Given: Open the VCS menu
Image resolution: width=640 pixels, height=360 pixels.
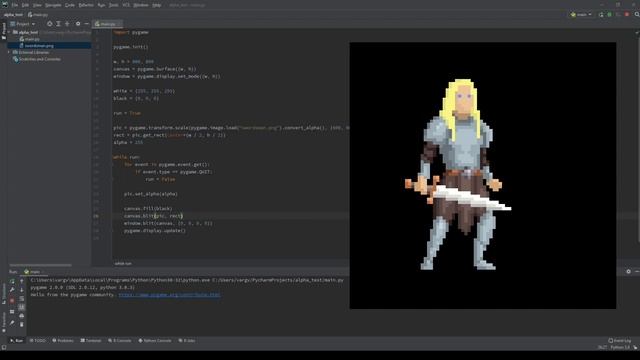Looking at the screenshot, I should [x=126, y=5].
